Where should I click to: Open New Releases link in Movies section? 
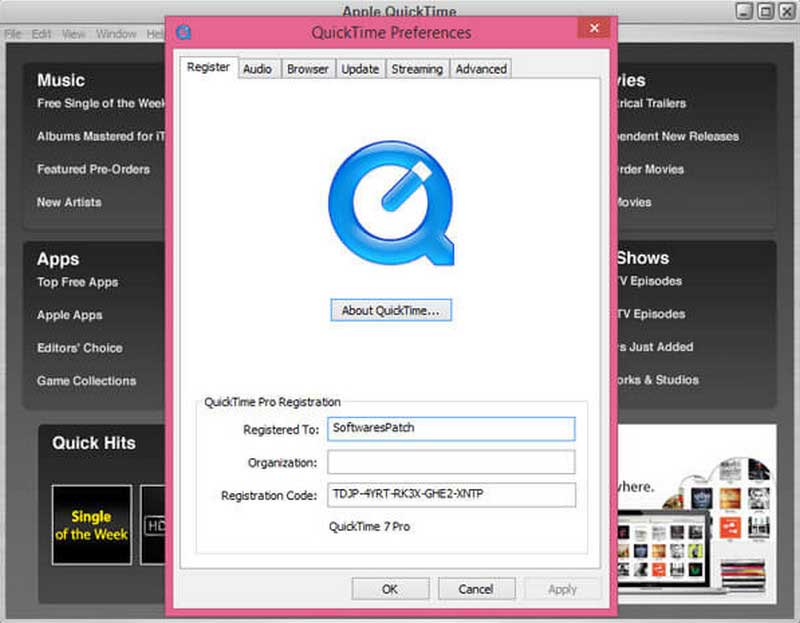[678, 136]
